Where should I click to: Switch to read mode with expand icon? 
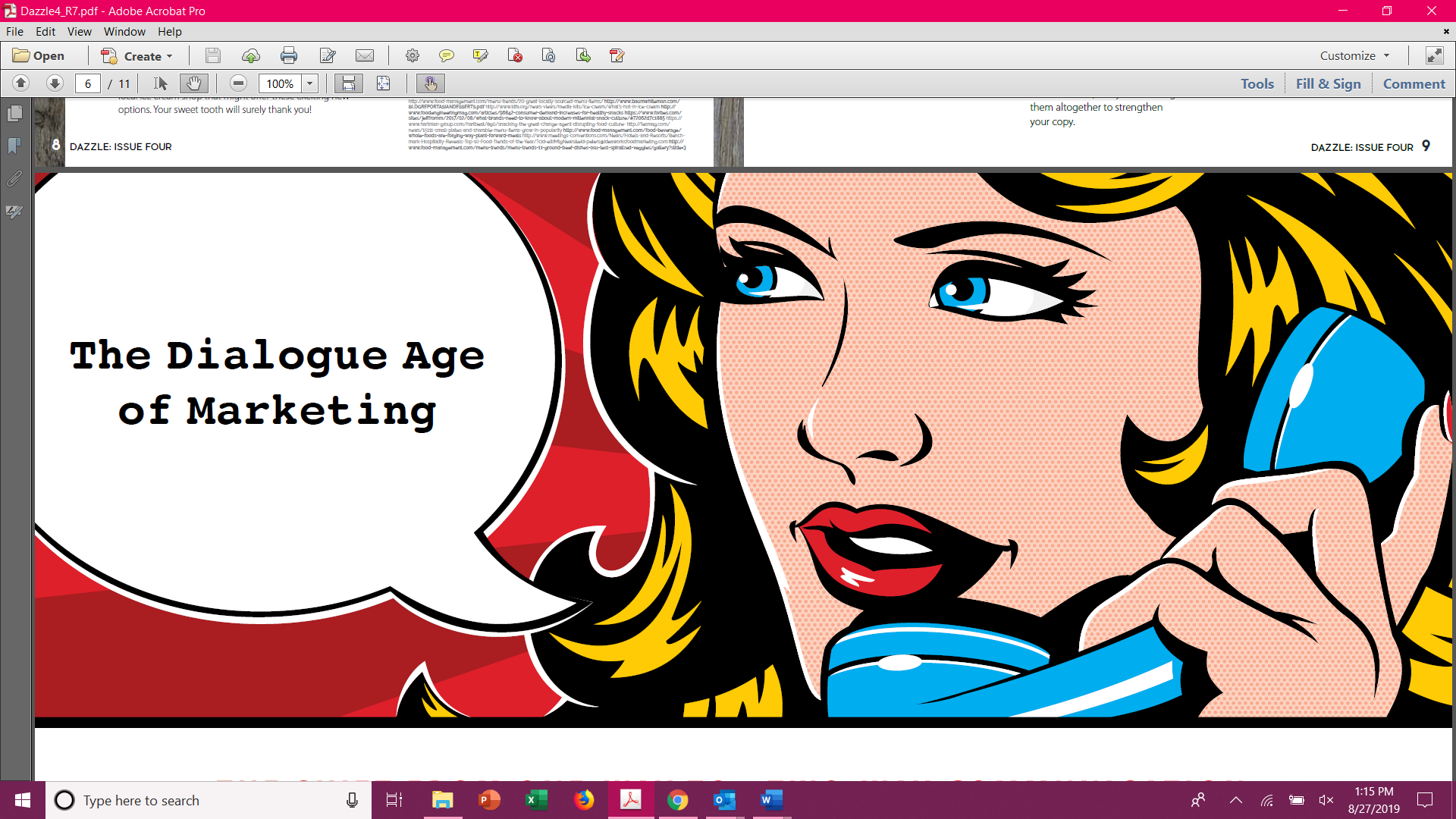1435,55
